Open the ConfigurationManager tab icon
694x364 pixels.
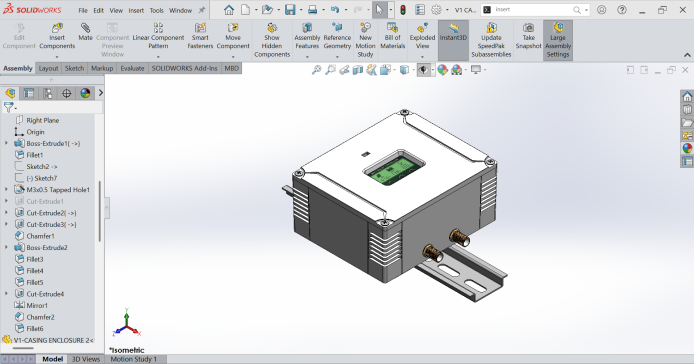click(47, 93)
